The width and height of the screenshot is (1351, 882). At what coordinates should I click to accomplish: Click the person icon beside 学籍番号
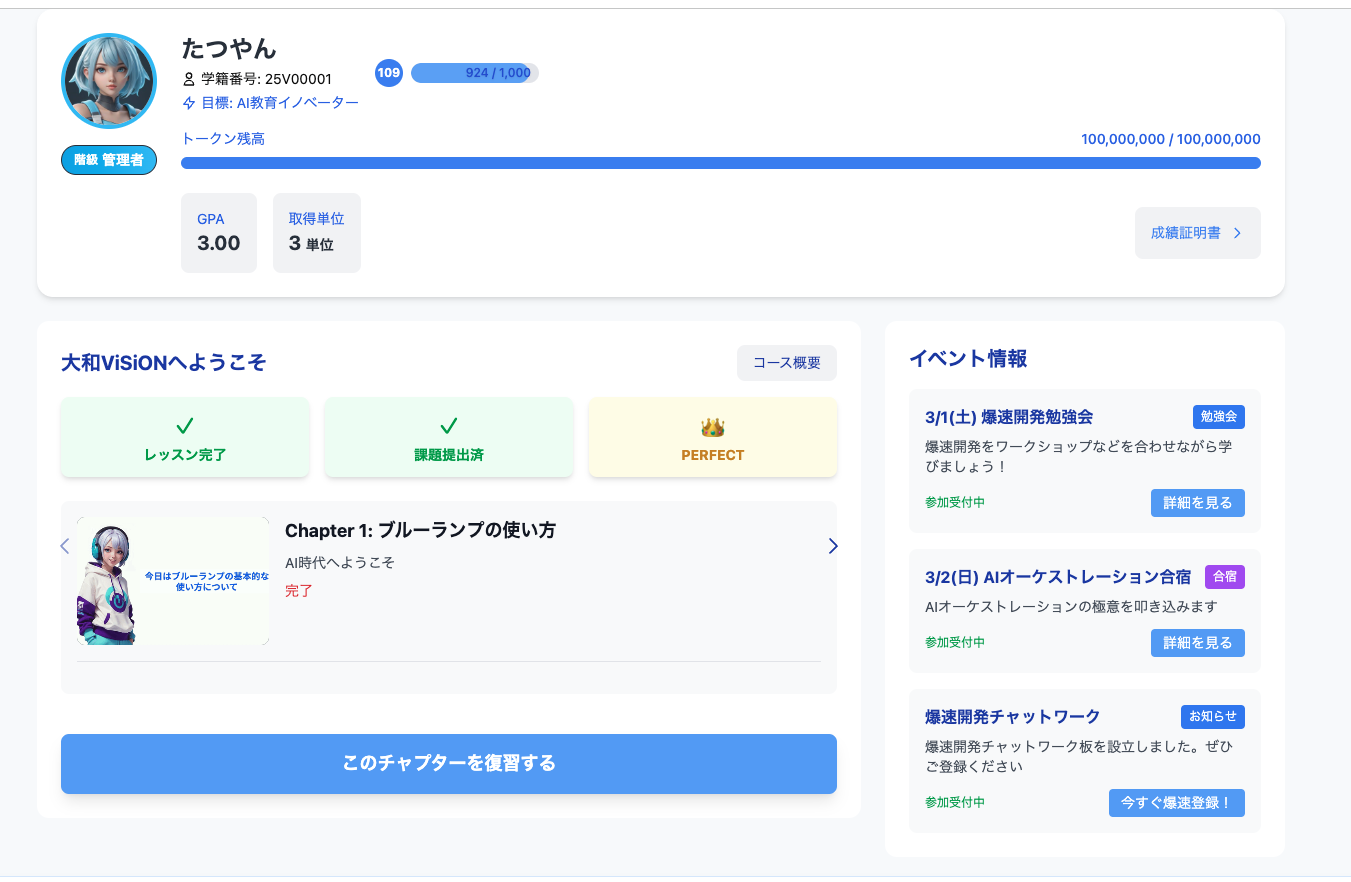pyautogui.click(x=189, y=79)
